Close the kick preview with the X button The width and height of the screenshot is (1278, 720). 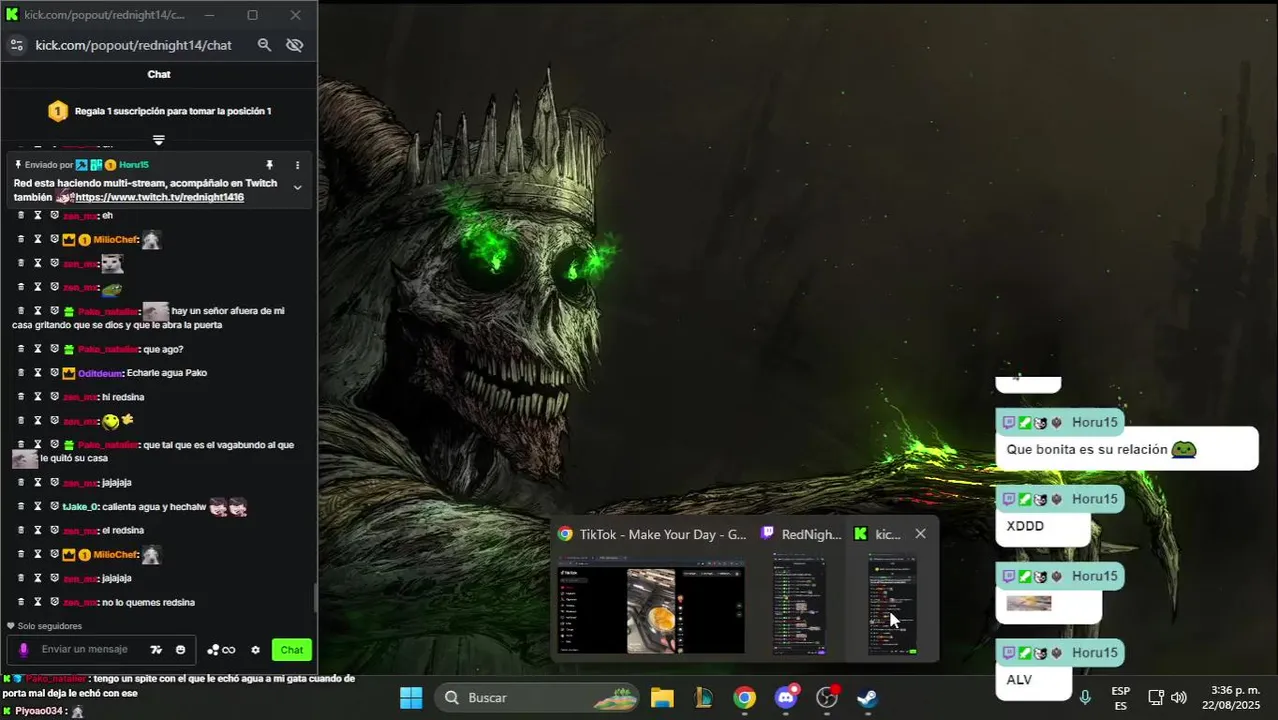(x=920, y=534)
